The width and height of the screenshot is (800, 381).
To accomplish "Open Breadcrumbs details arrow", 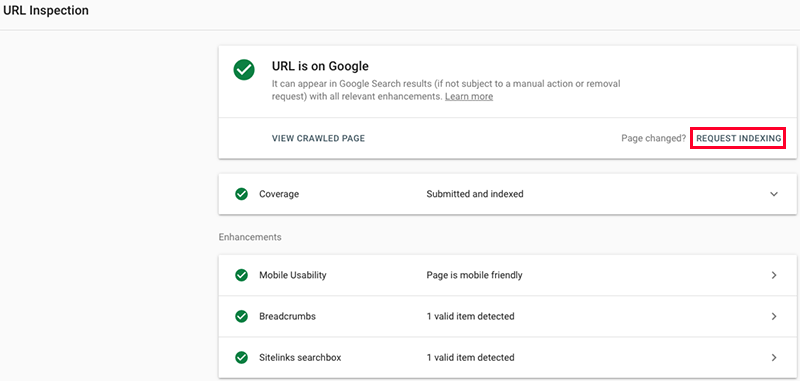I will click(774, 316).
